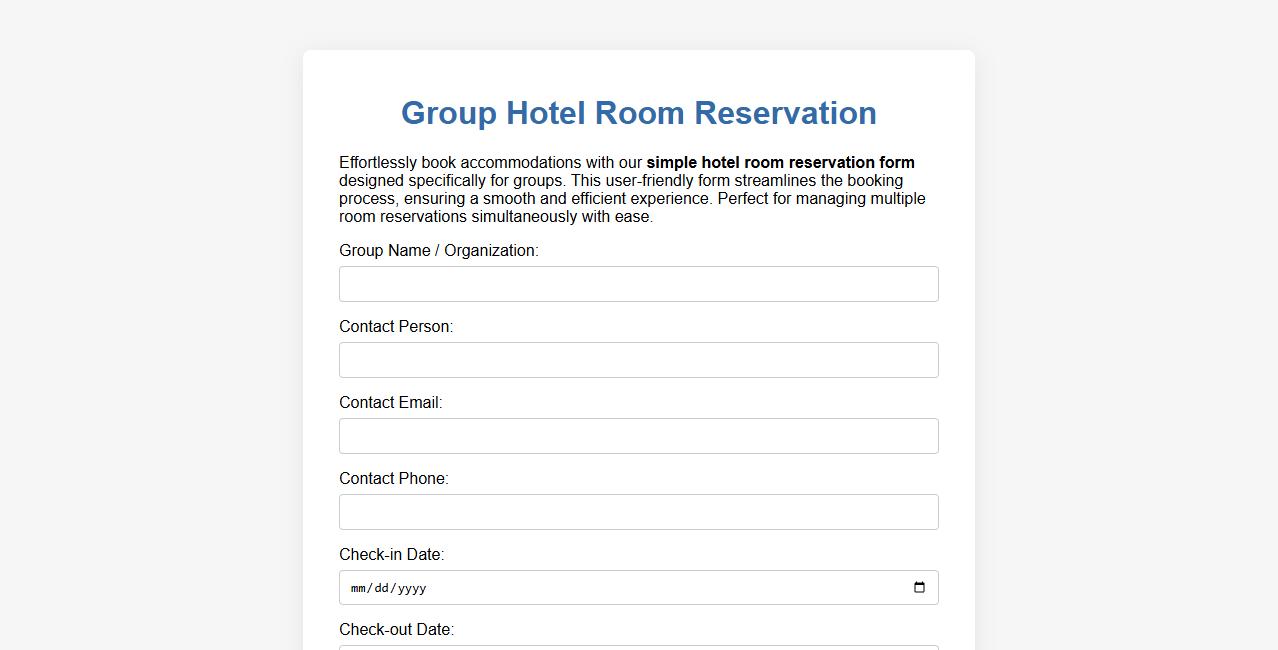Viewport: 1278px width, 650px height.
Task: Click the Contact Email label
Action: pyautogui.click(x=391, y=403)
